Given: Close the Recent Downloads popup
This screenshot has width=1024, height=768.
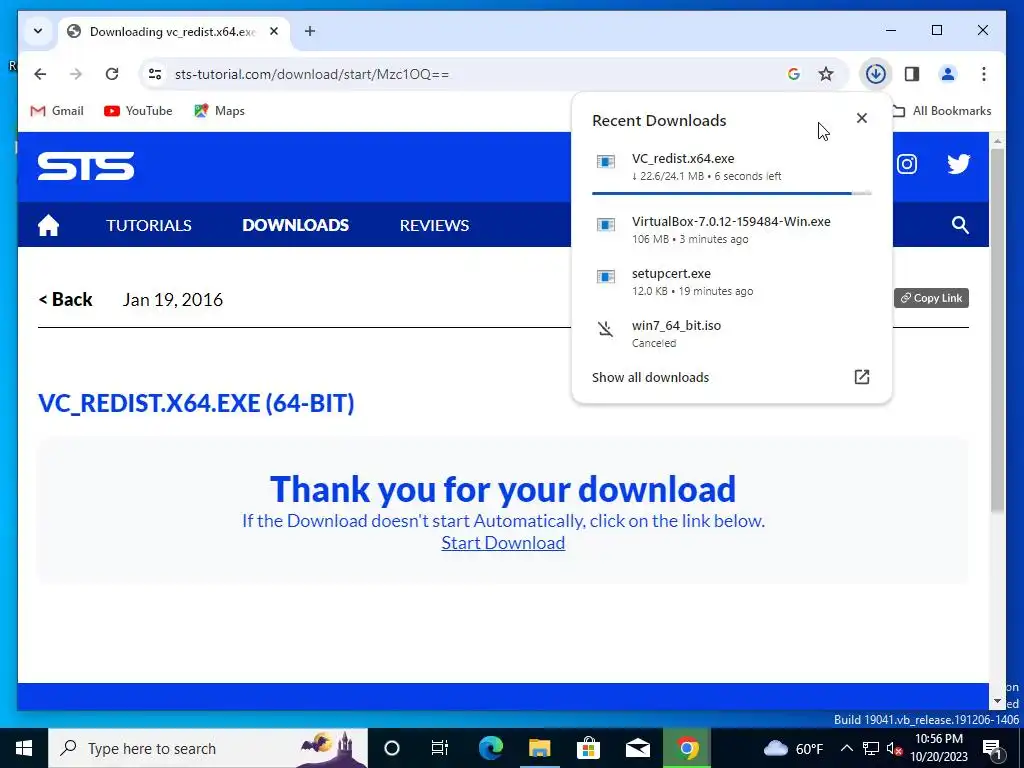Looking at the screenshot, I should tap(862, 118).
